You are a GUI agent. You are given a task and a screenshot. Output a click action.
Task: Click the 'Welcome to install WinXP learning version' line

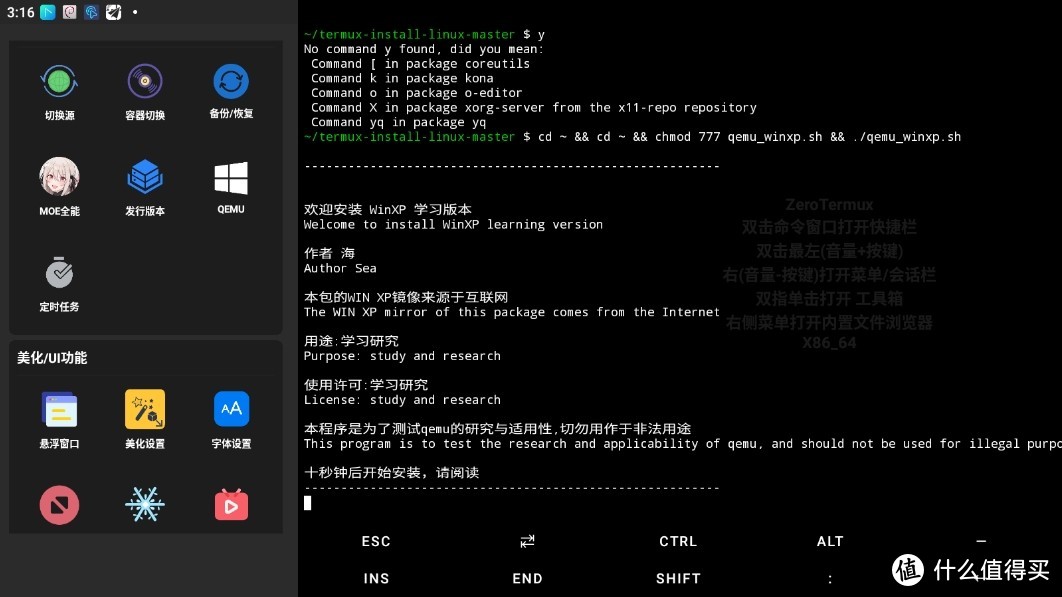[453, 224]
